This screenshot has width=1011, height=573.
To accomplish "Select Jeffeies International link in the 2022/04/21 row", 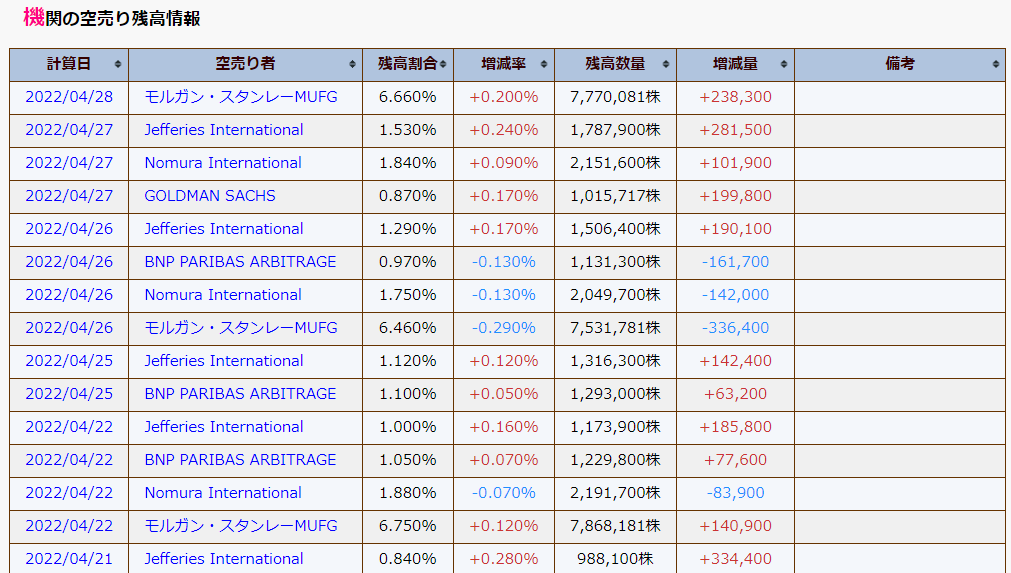I will [x=224, y=559].
